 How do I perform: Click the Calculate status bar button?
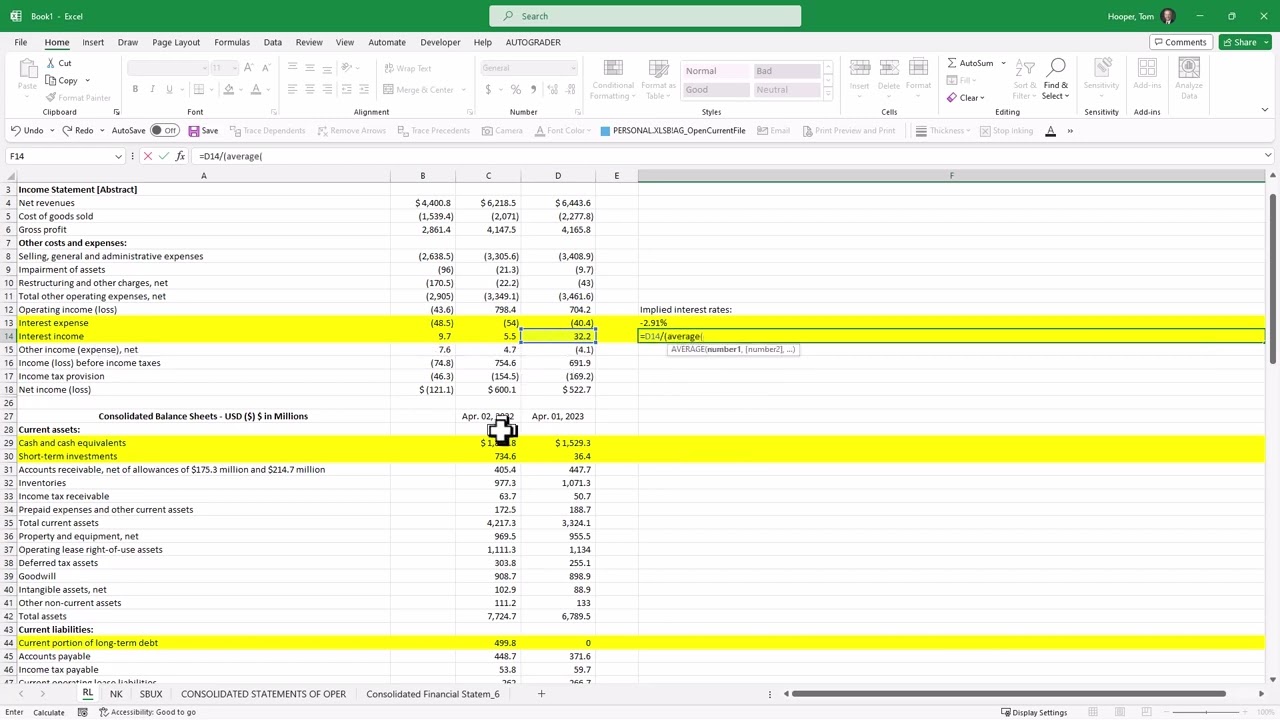(48, 712)
